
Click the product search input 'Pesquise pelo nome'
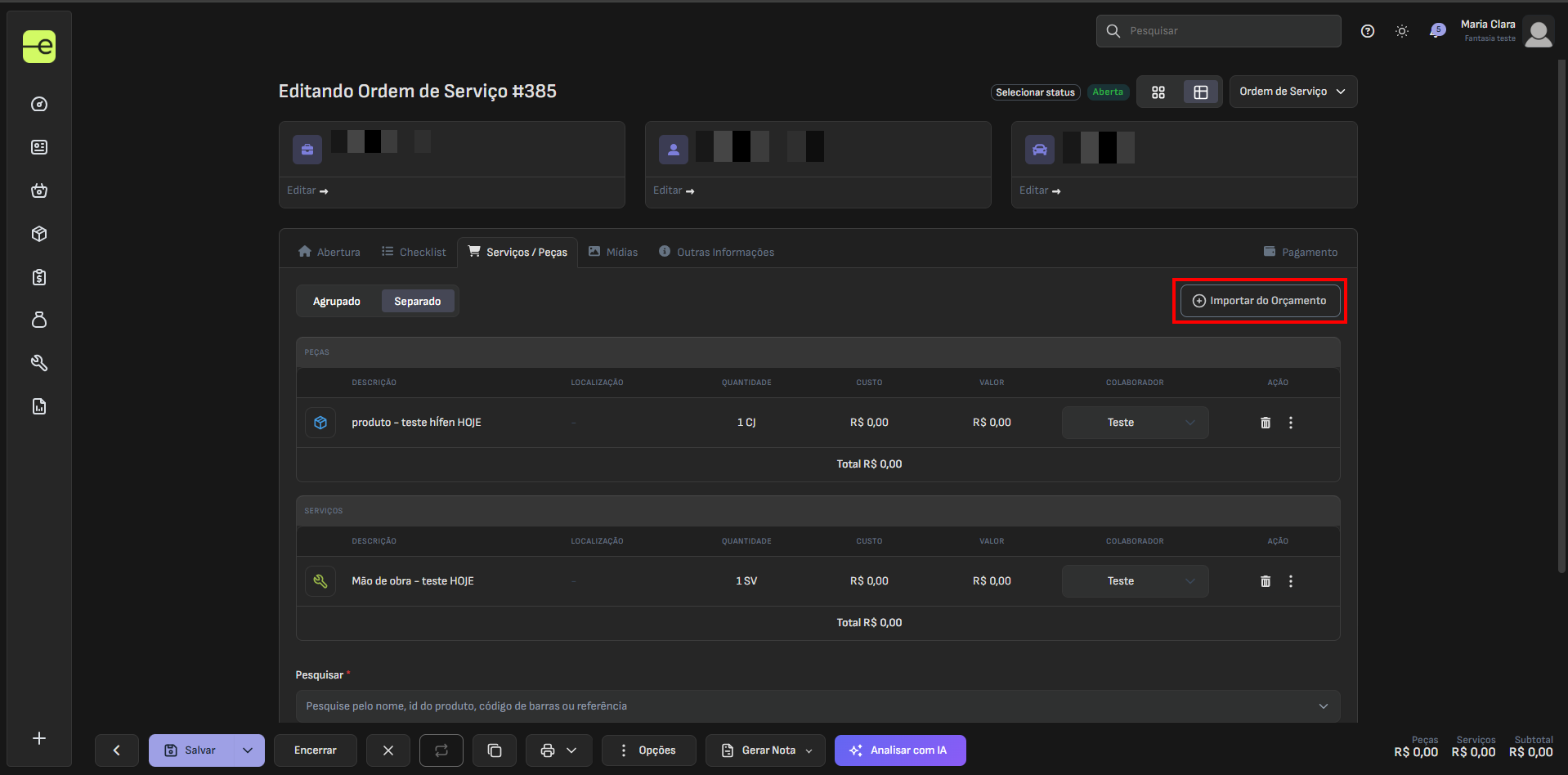tap(818, 706)
